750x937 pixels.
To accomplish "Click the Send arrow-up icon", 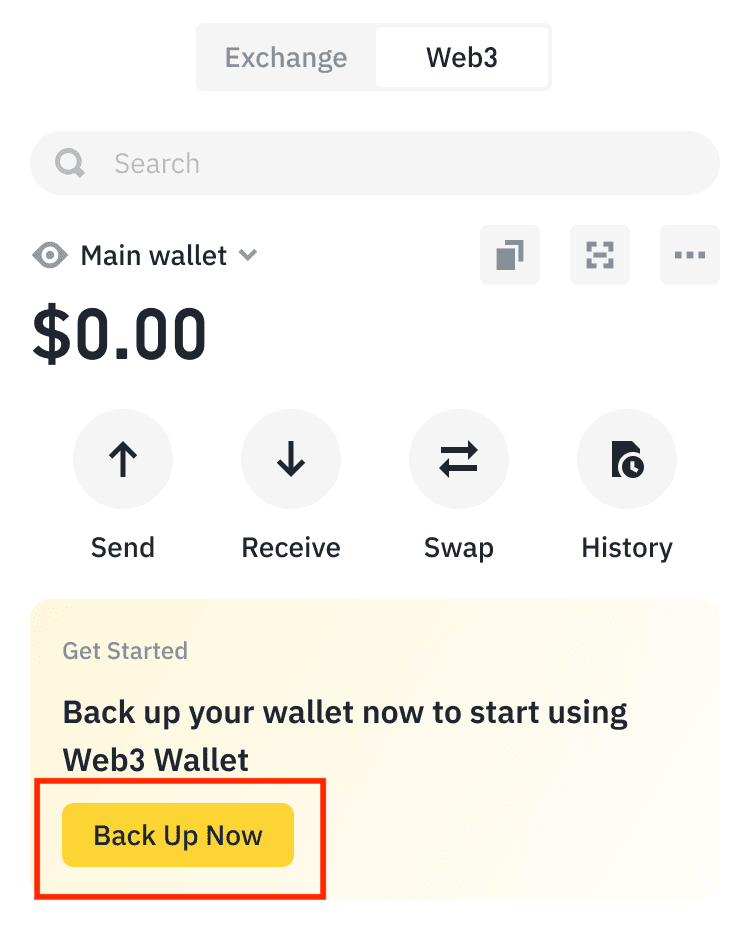I will (123, 459).
